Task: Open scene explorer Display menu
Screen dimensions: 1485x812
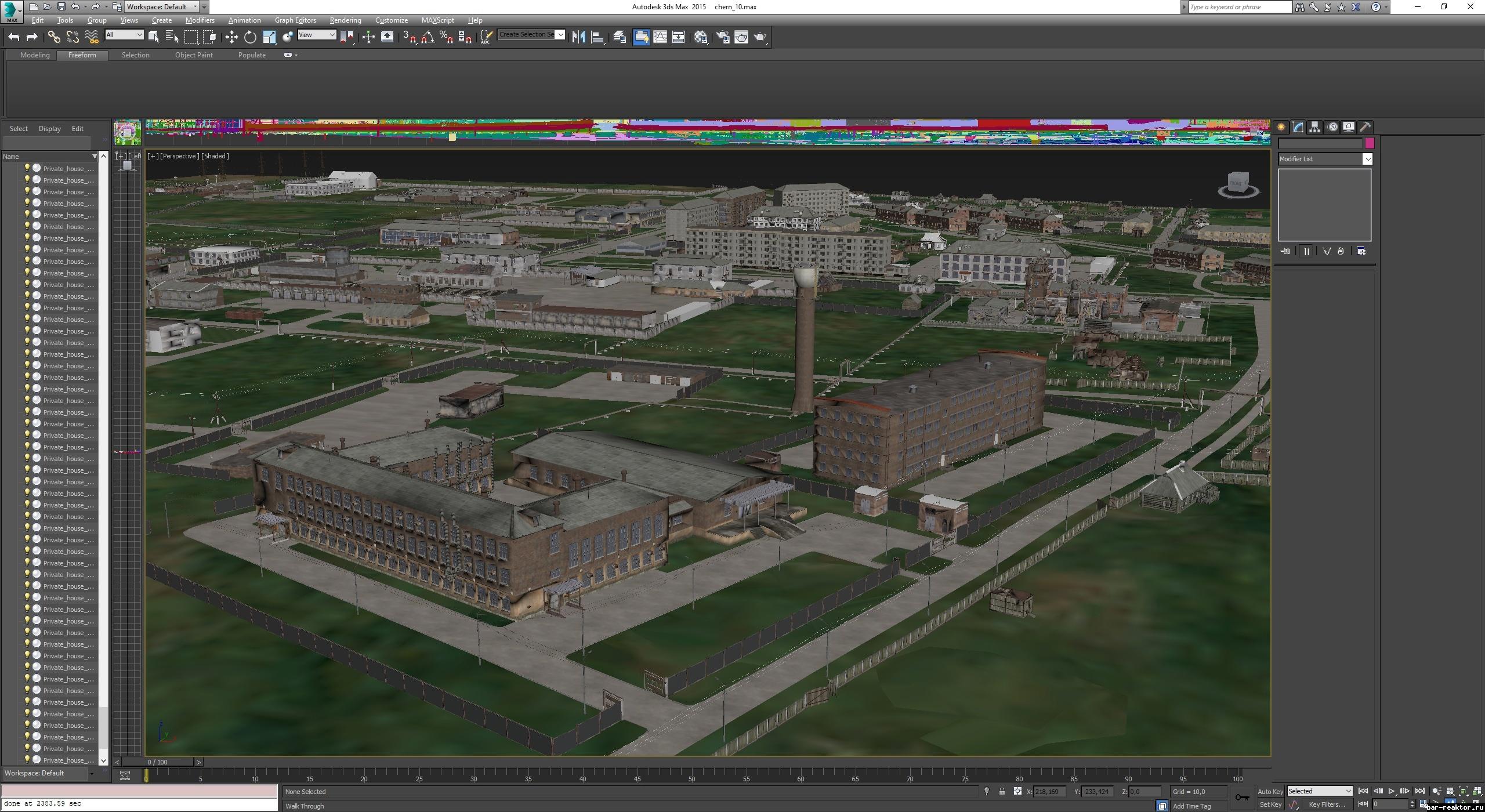Action: [x=49, y=129]
